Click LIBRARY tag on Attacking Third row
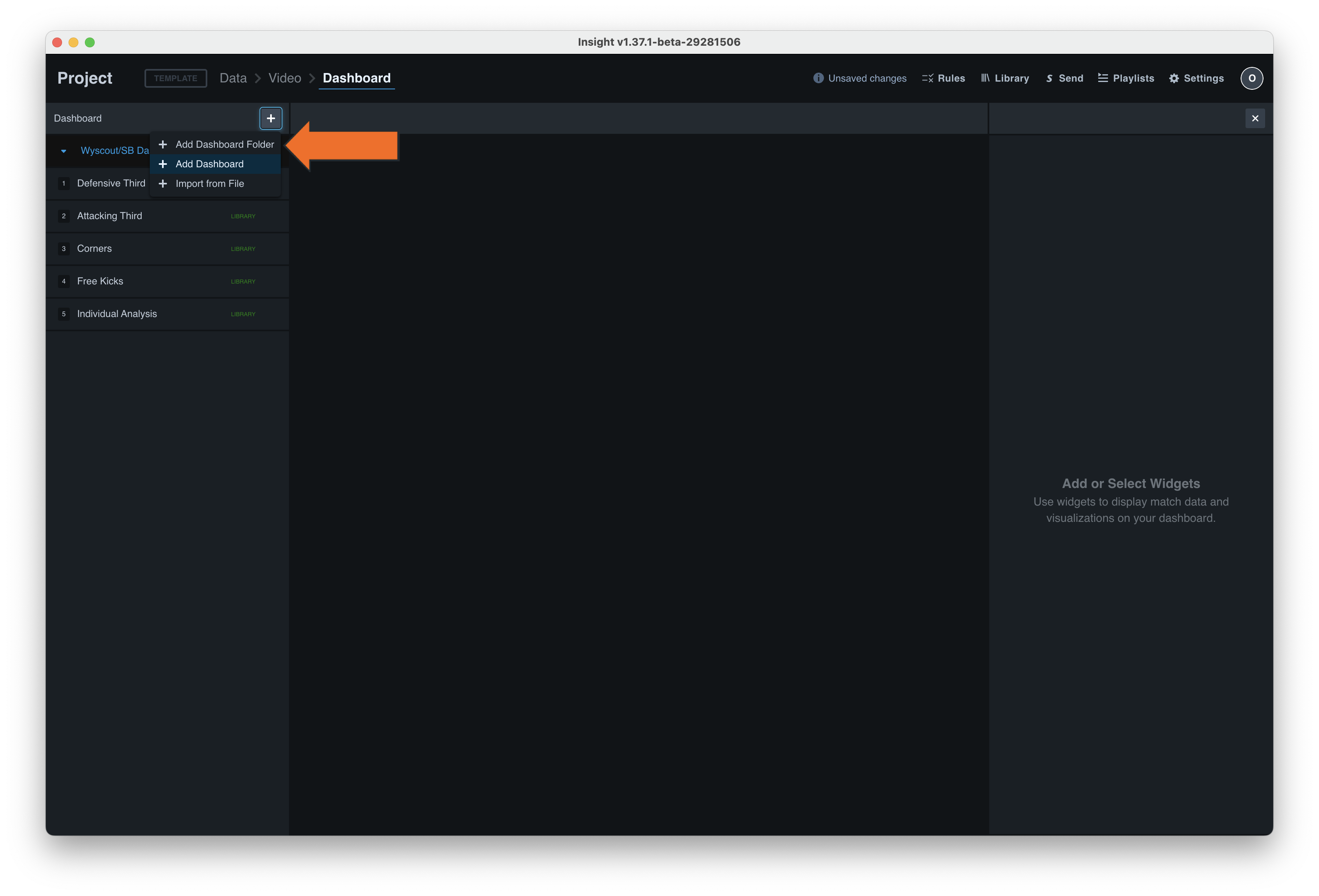The width and height of the screenshot is (1319, 896). [x=243, y=216]
